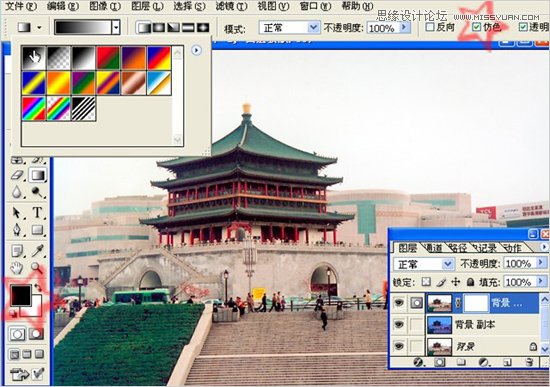Select the Pen tool in the toolbox
Image resolution: width=550 pixels, height=387 pixels.
click(x=17, y=230)
